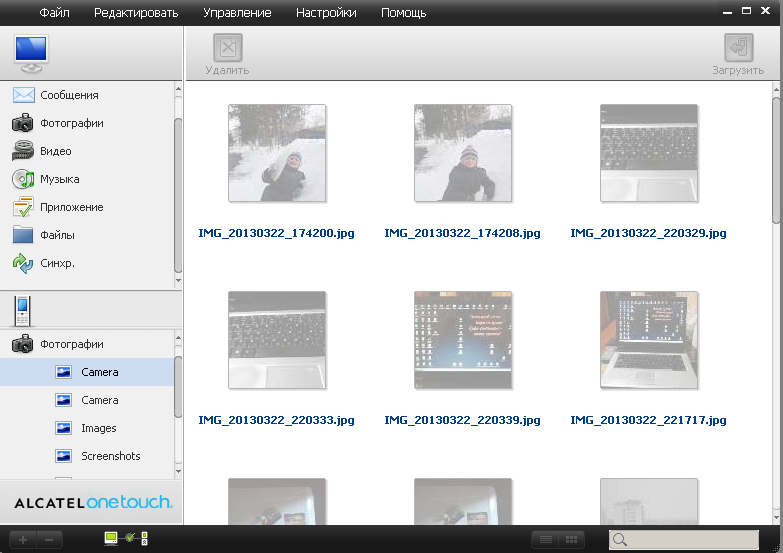This screenshot has height=553, width=783.
Task: Click the Удалить button label
Action: coord(227,70)
